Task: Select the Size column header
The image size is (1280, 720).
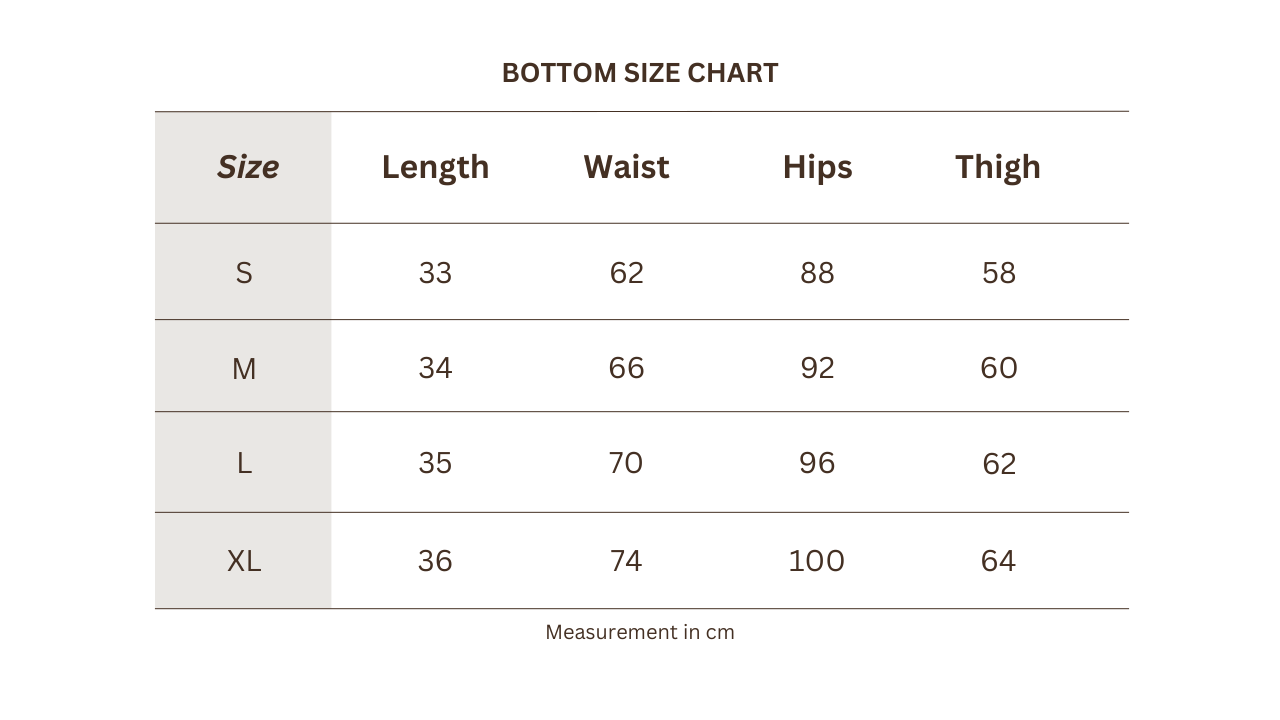Action: (x=247, y=166)
